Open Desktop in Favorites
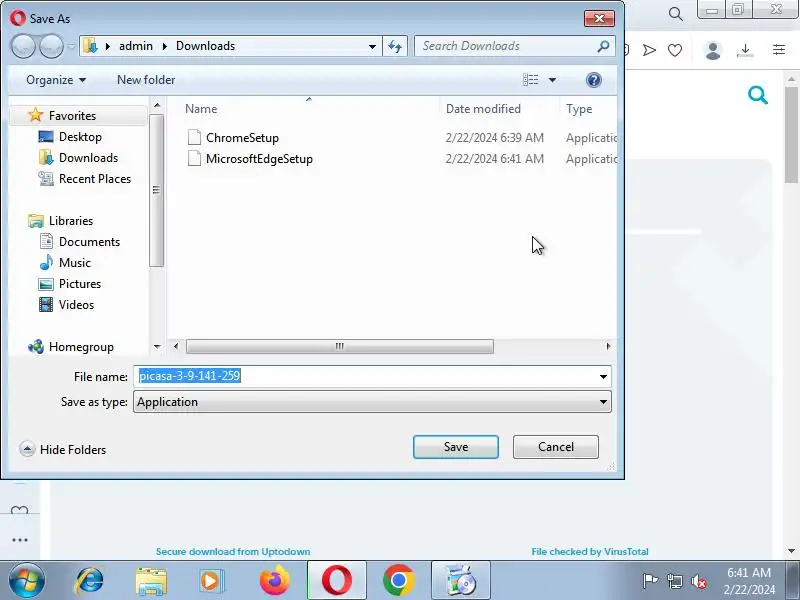 [80, 137]
